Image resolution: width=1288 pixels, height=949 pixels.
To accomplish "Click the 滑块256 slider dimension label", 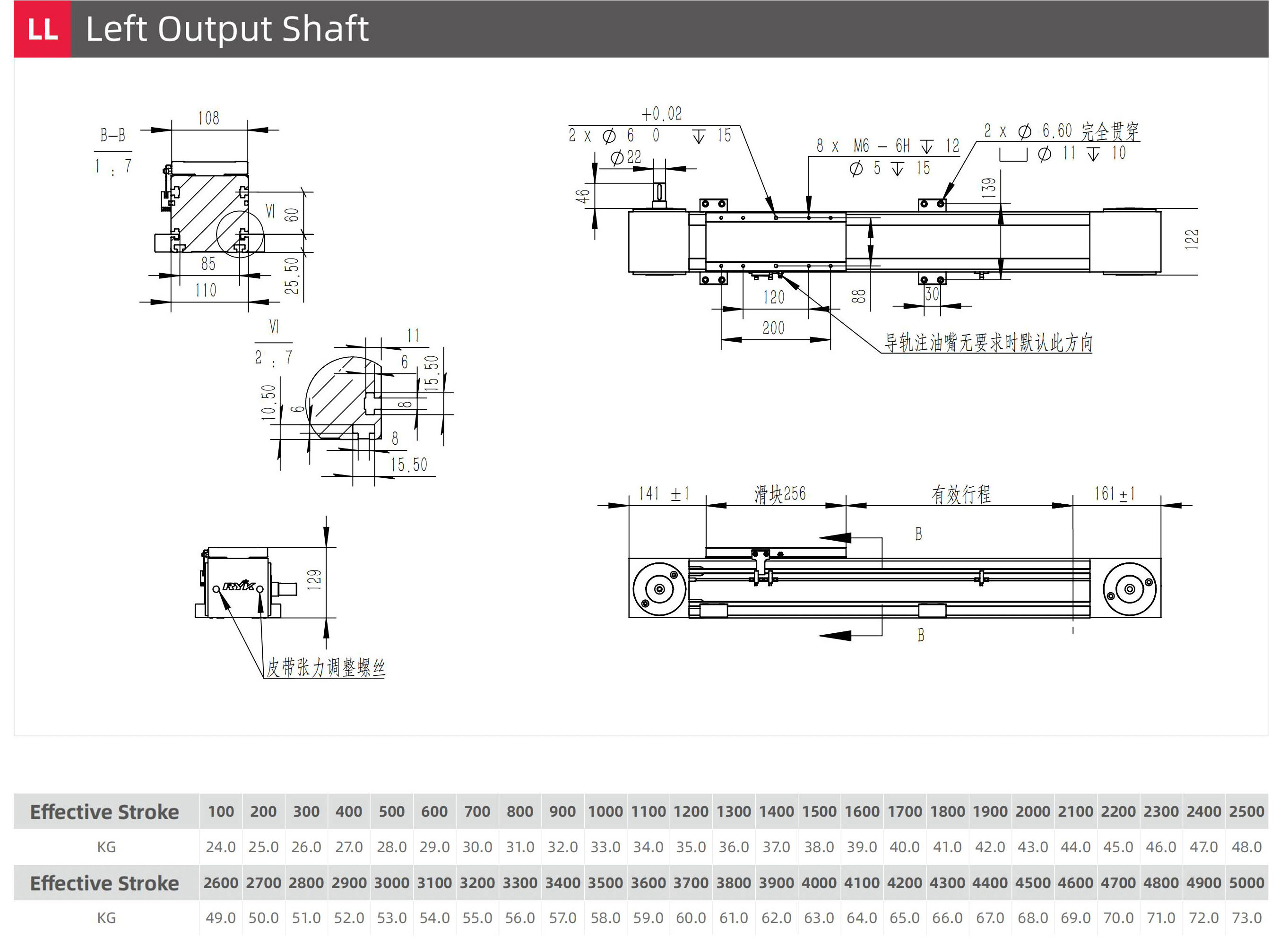I will 779,494.
